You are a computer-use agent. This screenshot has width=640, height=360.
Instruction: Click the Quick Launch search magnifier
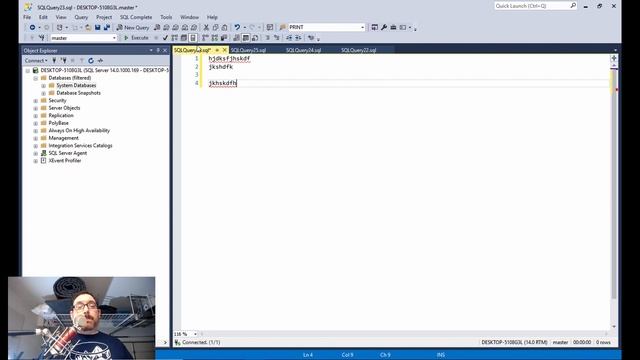[573, 6]
